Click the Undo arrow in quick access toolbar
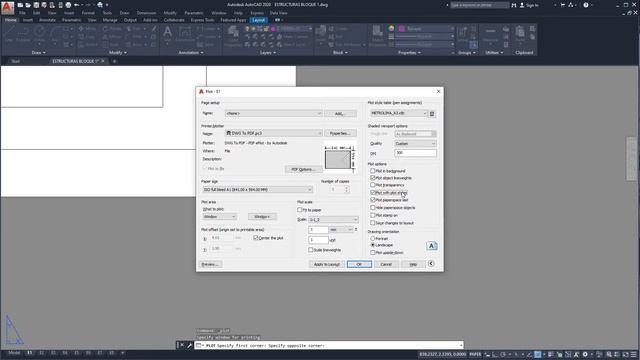The width and height of the screenshot is (640, 360). (76, 5)
